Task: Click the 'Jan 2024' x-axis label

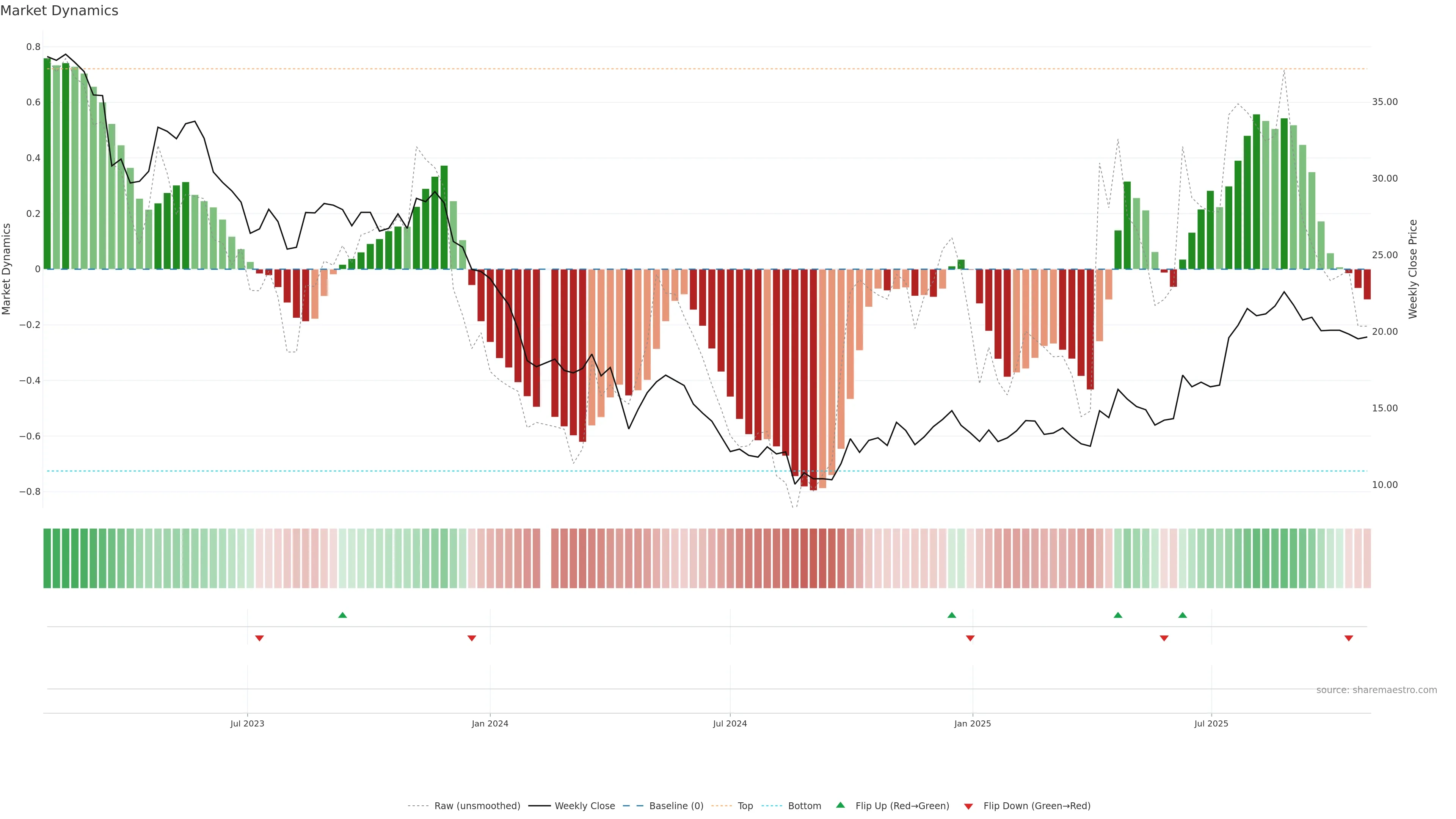Action: pos(490,723)
